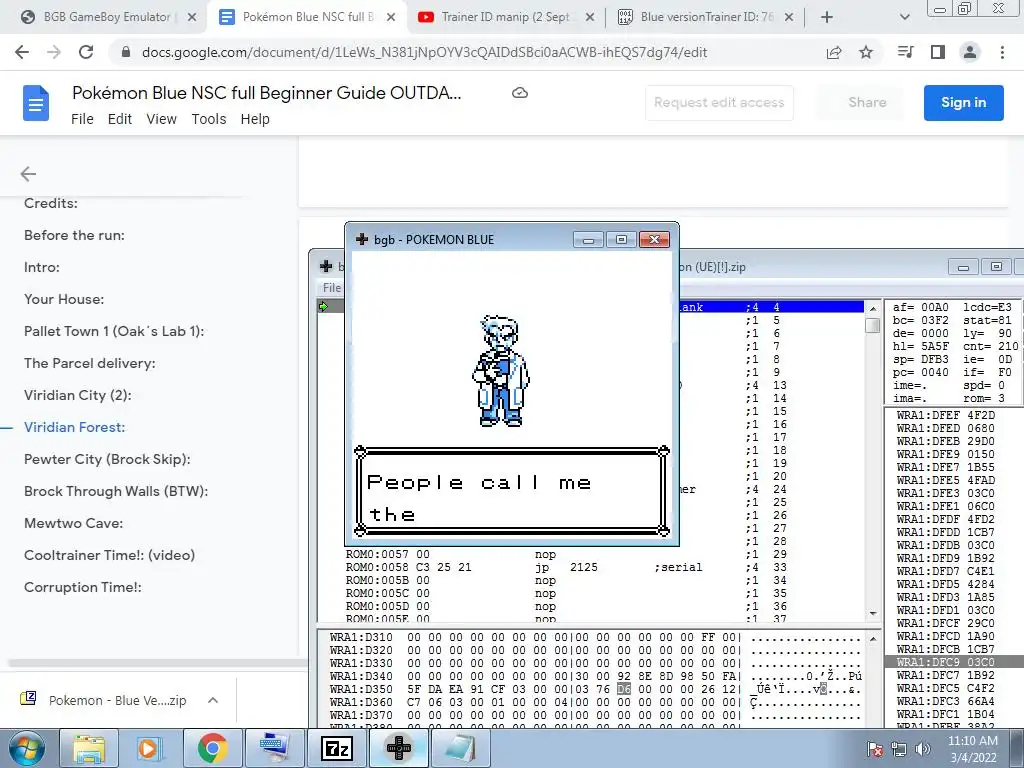1024x768 pixels.
Task: Switch to the BGB GameBoy Emulator tab
Action: tap(108, 17)
